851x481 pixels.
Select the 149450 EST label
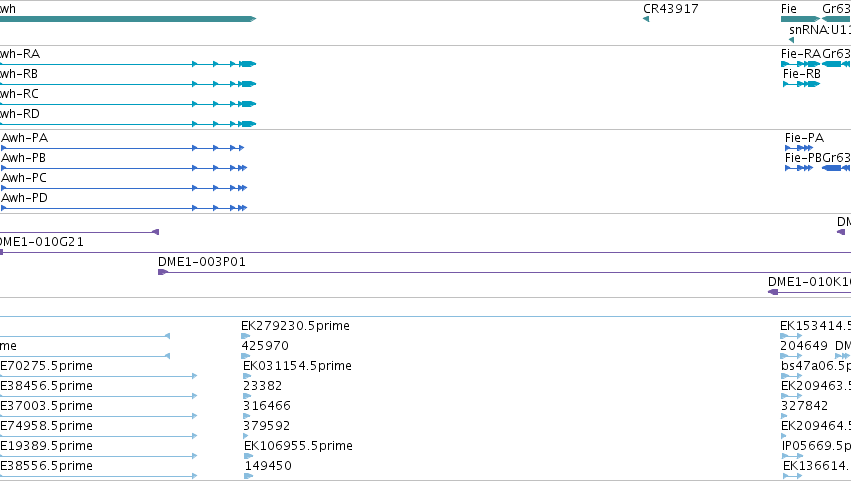pos(268,466)
